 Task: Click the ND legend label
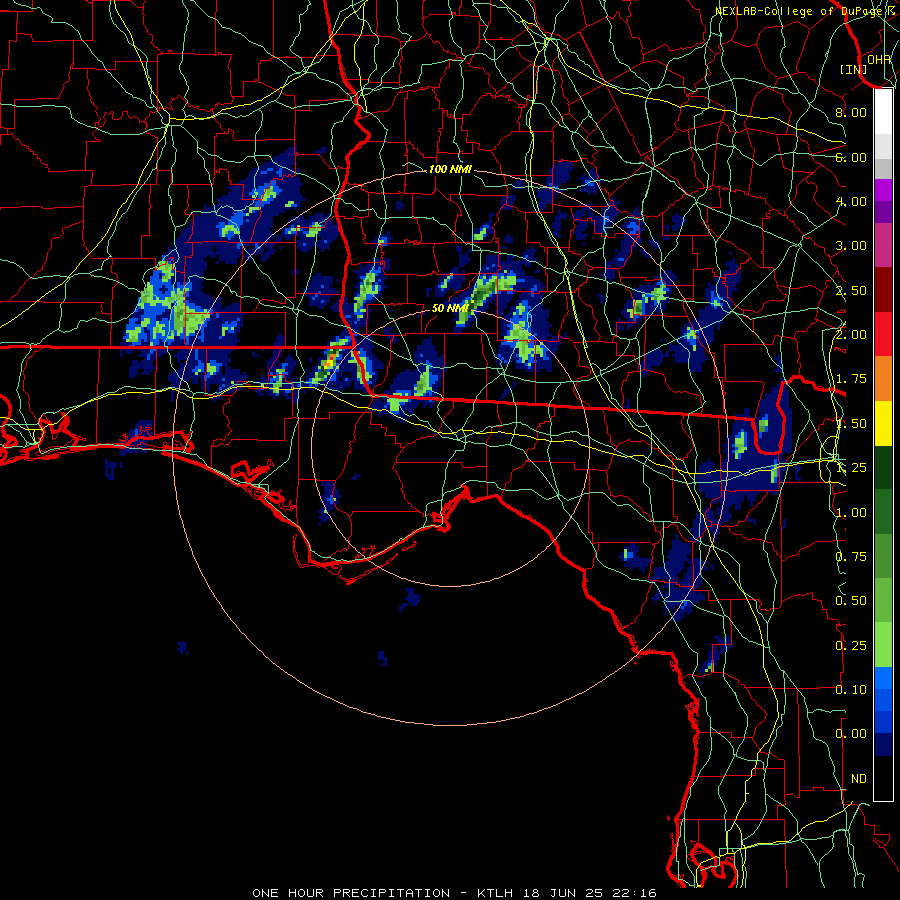pos(859,779)
